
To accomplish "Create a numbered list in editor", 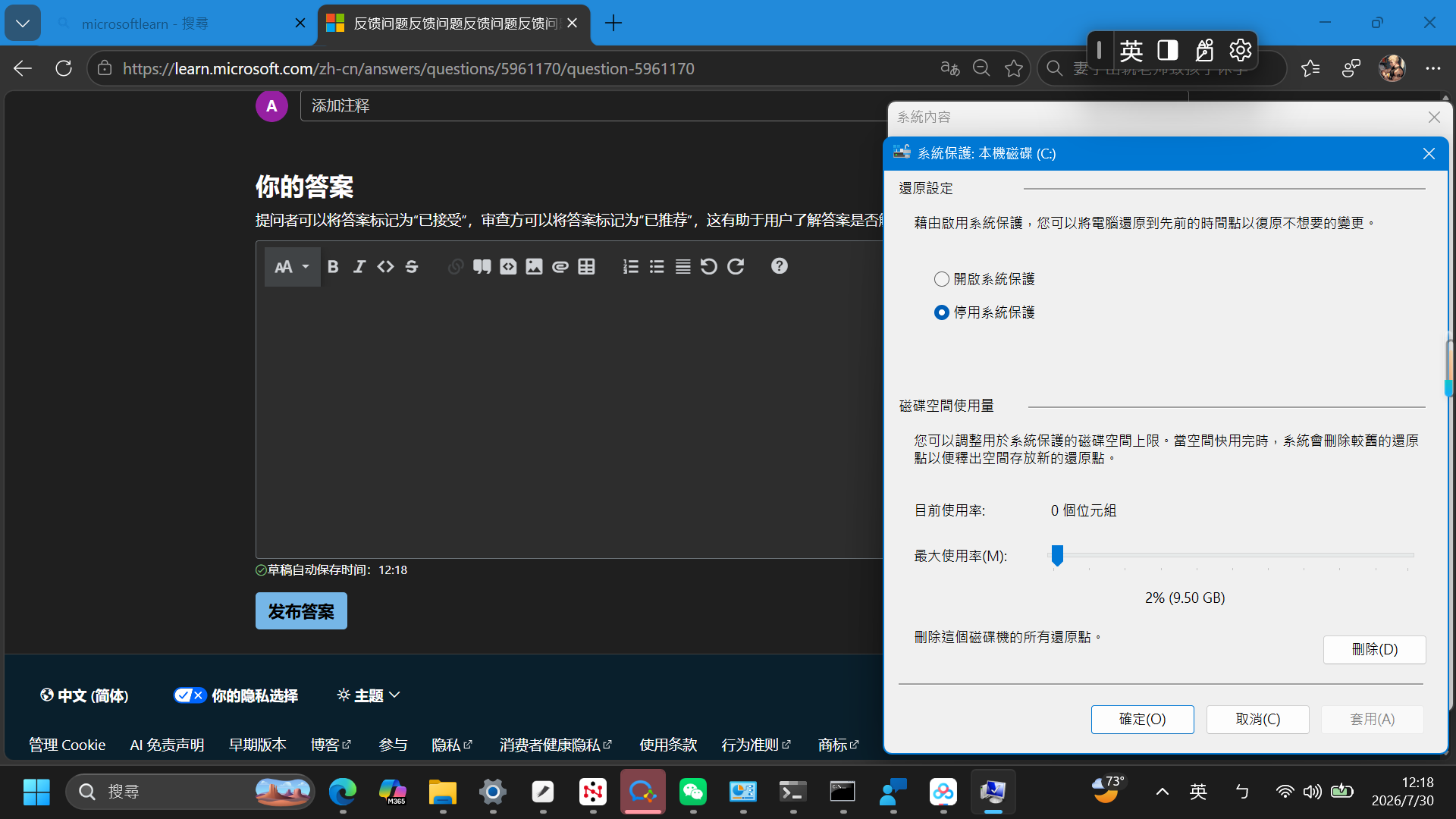I will 630,267.
